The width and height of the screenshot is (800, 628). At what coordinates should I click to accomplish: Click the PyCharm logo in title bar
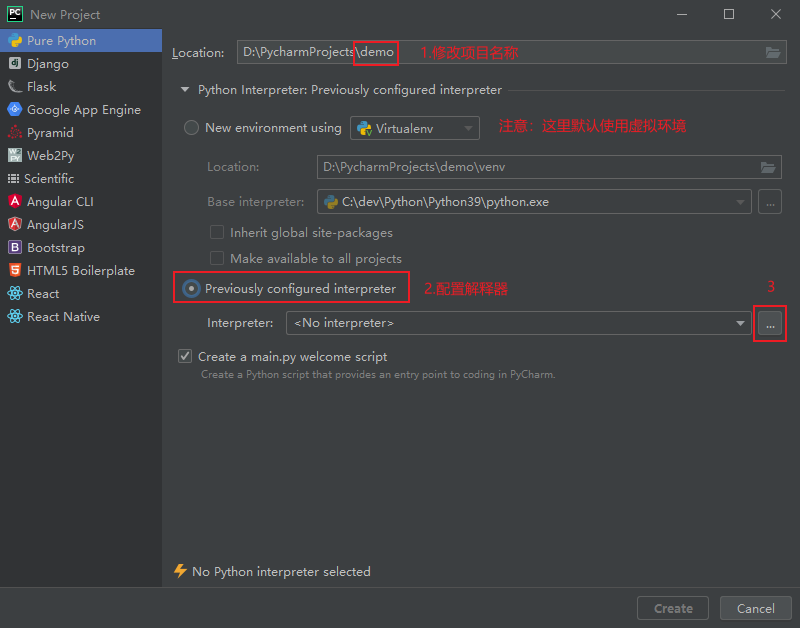click(x=15, y=14)
